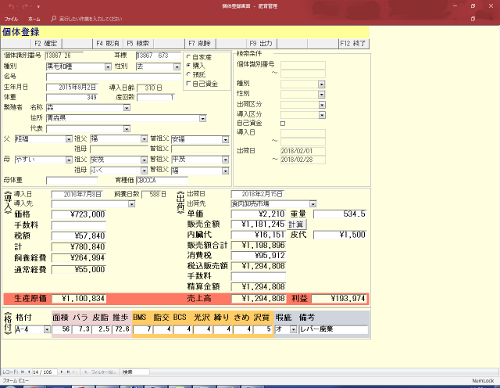Open the 性別 dropdown in registration form

coord(177,67)
